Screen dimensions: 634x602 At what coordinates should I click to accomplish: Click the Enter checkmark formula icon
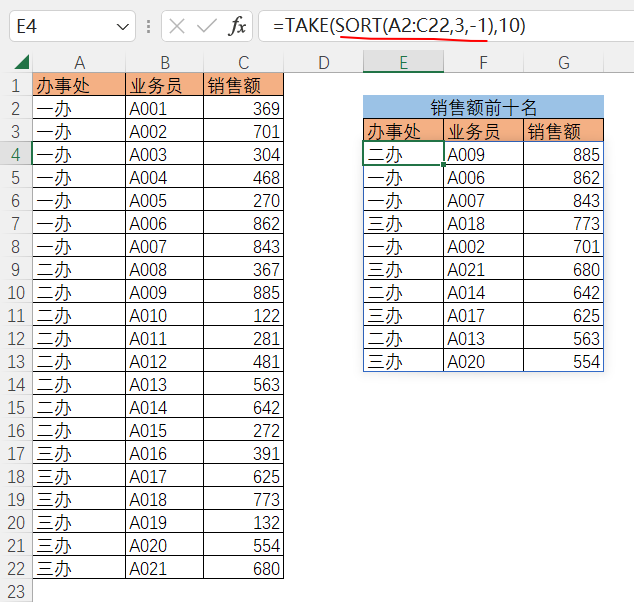tap(207, 27)
